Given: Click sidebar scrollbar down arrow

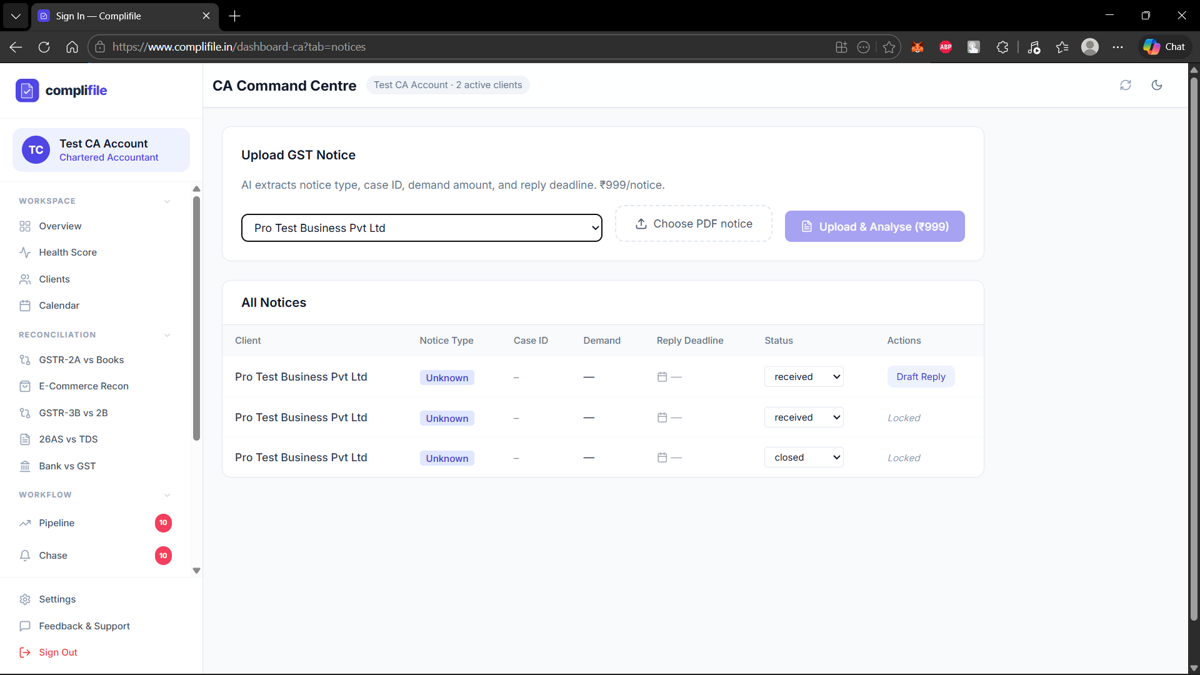Looking at the screenshot, I should (196, 571).
